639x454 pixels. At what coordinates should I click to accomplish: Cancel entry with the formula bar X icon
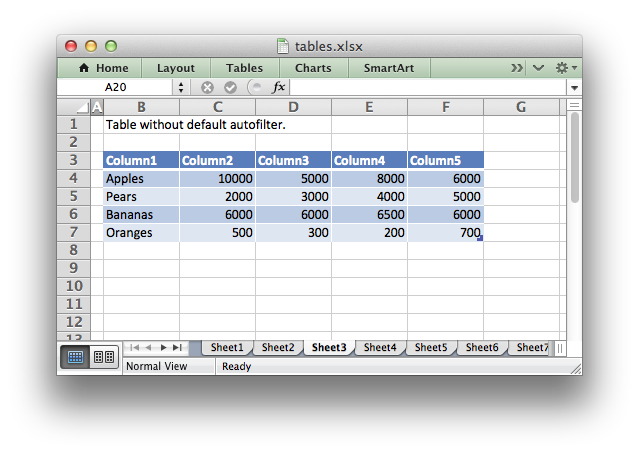(x=207, y=87)
